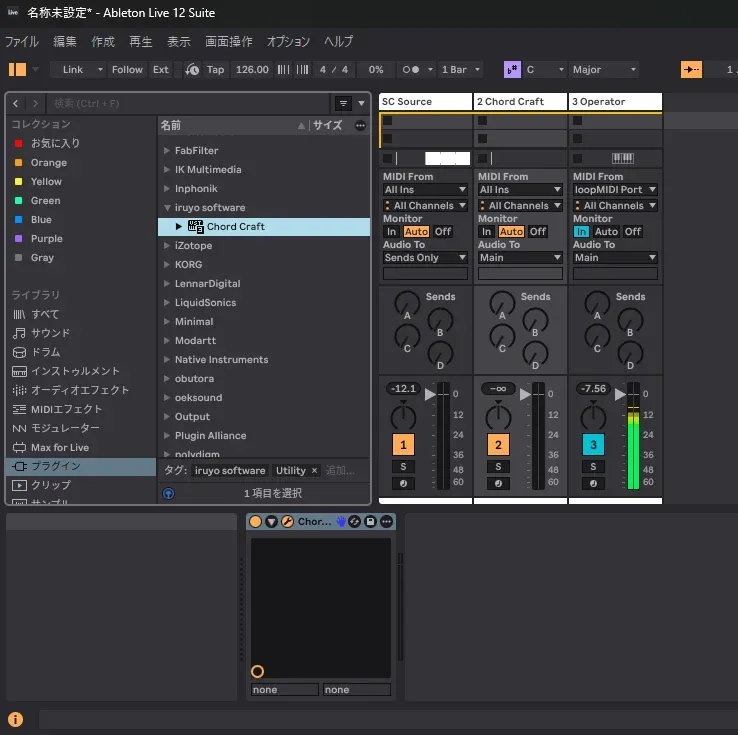Click the browser preview headphone icon

tap(168, 493)
